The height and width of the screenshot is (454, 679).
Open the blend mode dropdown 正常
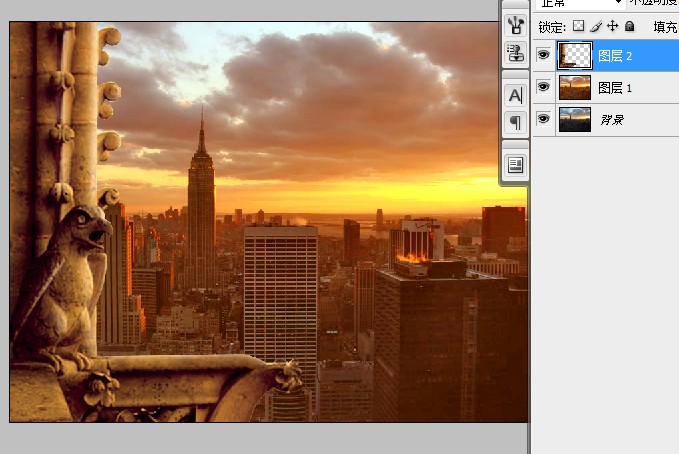(580, 3)
